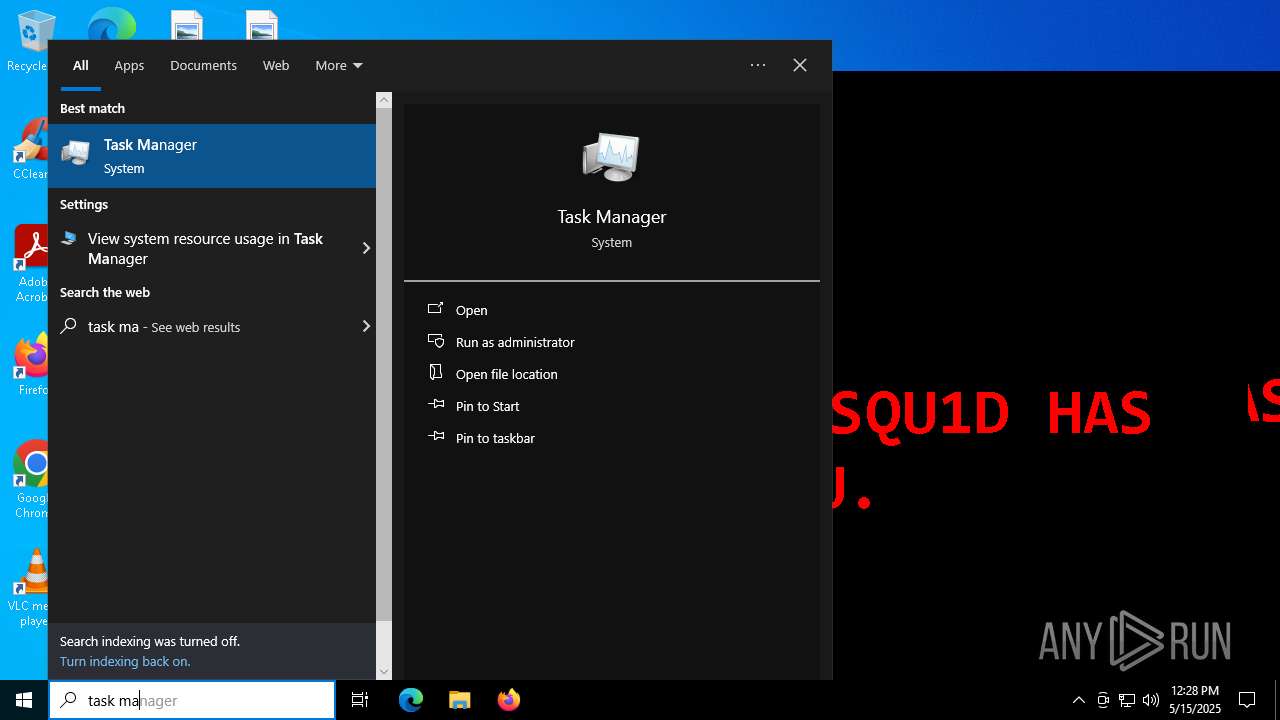
Task: Show hidden tray icons chevron
Action: click(1078, 700)
